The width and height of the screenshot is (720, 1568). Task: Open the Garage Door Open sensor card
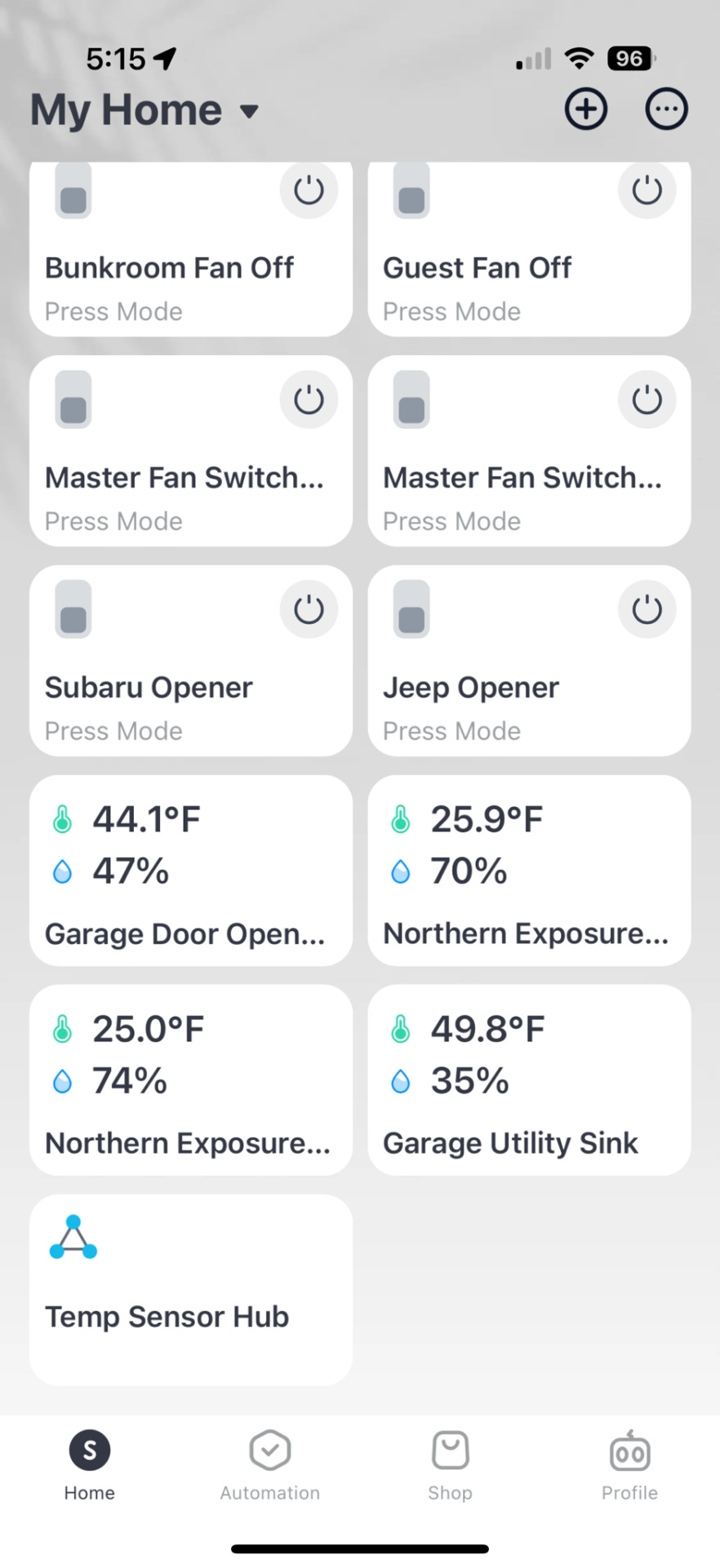click(191, 871)
